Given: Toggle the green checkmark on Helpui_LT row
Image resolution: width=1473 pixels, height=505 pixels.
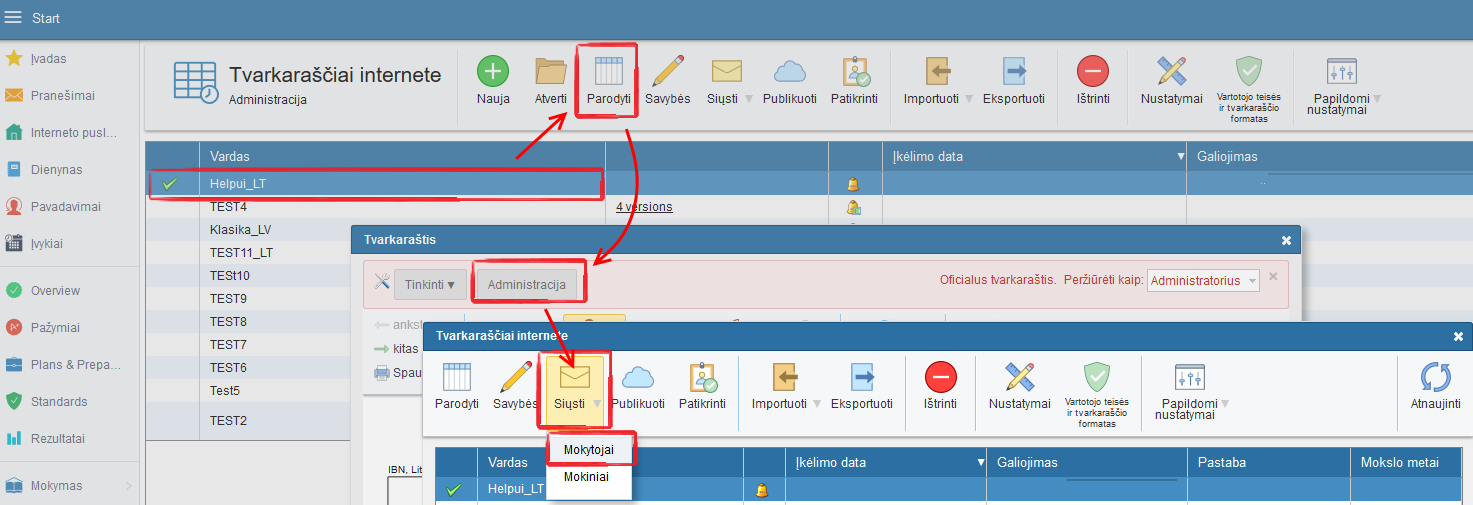Looking at the screenshot, I should pyautogui.click(x=170, y=184).
